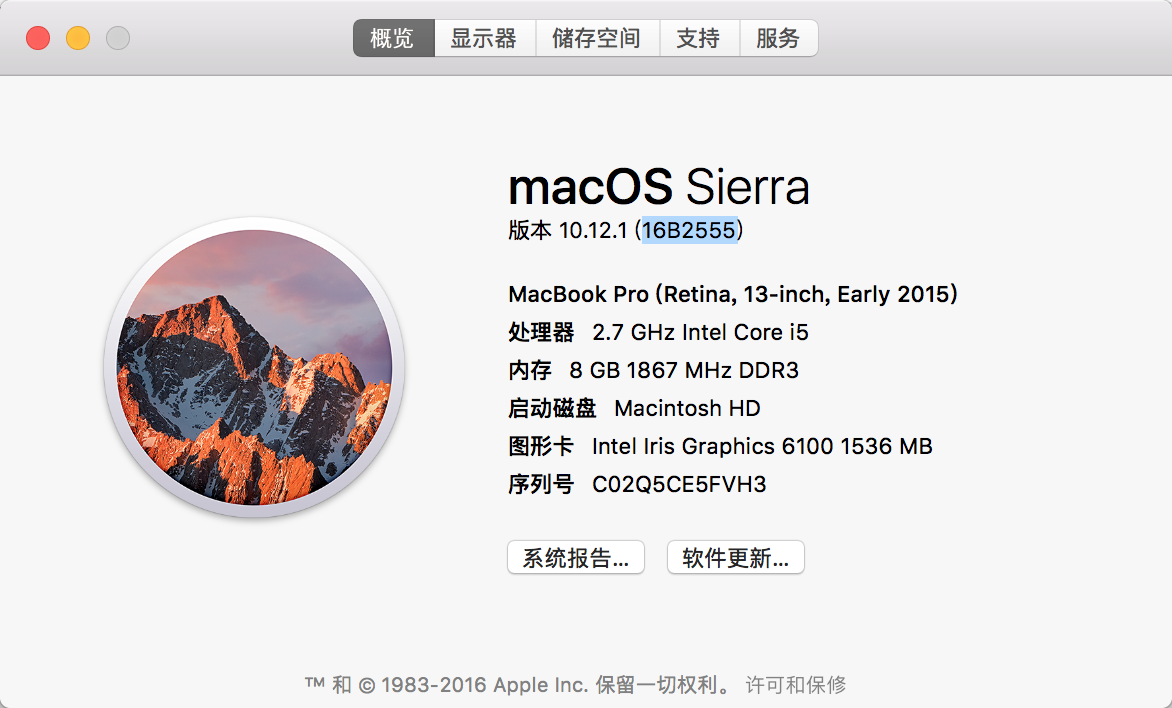Select the 储存空间 tab
This screenshot has width=1172, height=708.
[x=596, y=39]
